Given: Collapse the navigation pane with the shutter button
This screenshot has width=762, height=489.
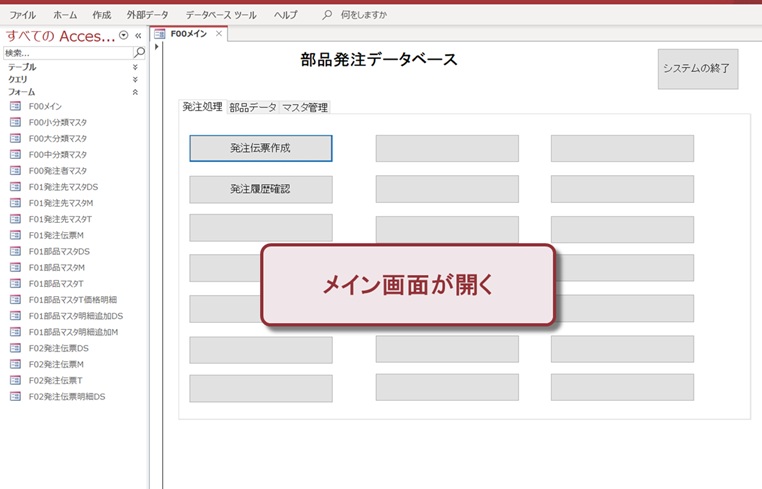Looking at the screenshot, I should (x=138, y=35).
